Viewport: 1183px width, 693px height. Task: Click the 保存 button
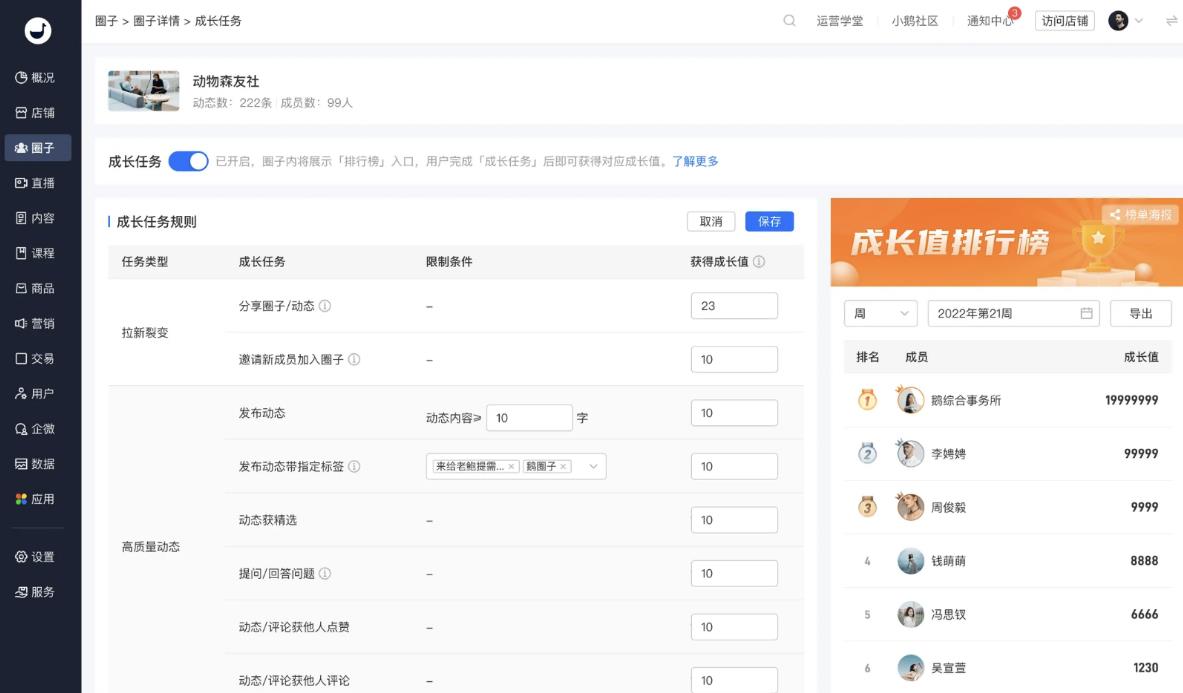(769, 221)
